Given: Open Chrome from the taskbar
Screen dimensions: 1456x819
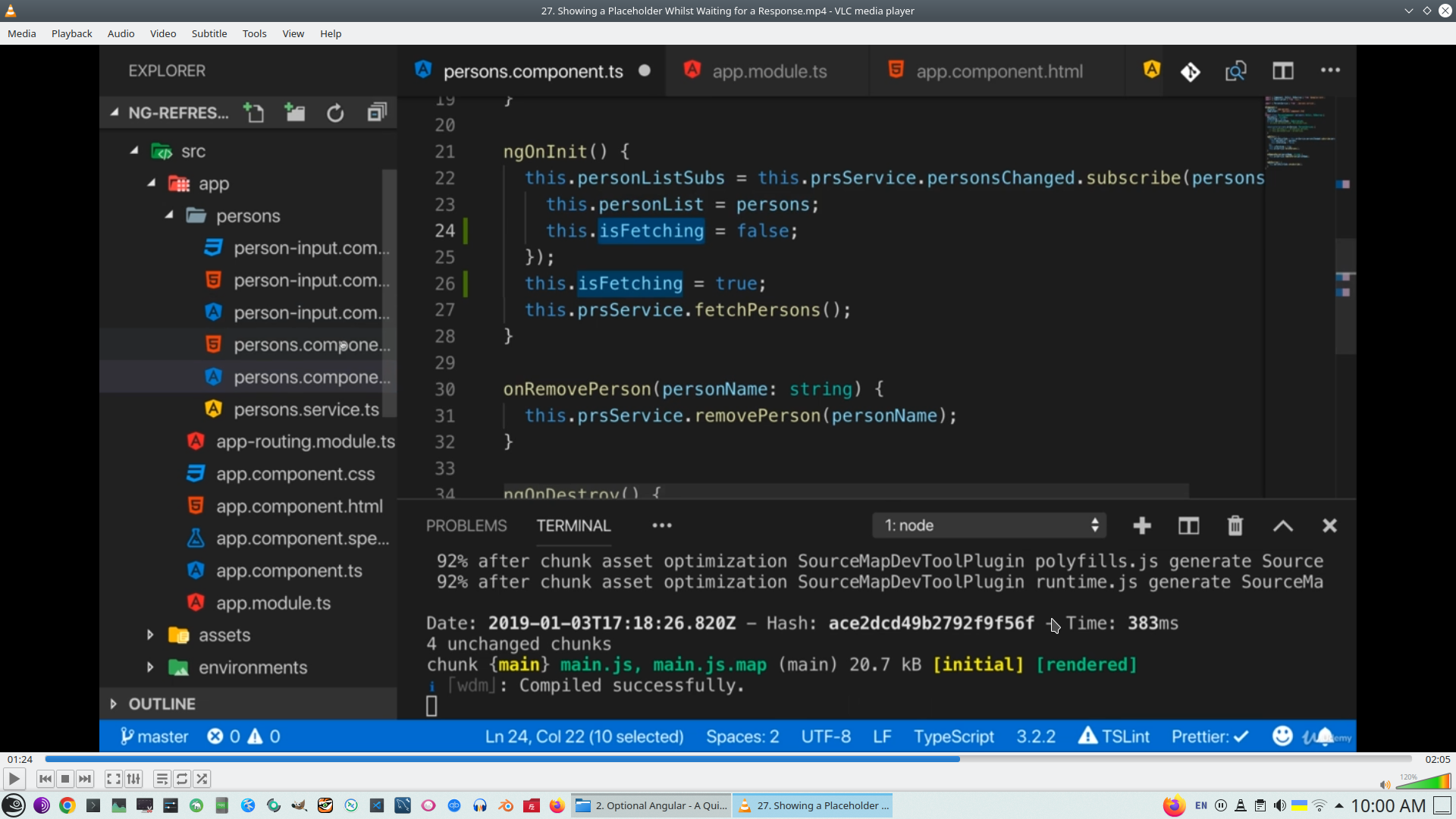Looking at the screenshot, I should pos(67,805).
